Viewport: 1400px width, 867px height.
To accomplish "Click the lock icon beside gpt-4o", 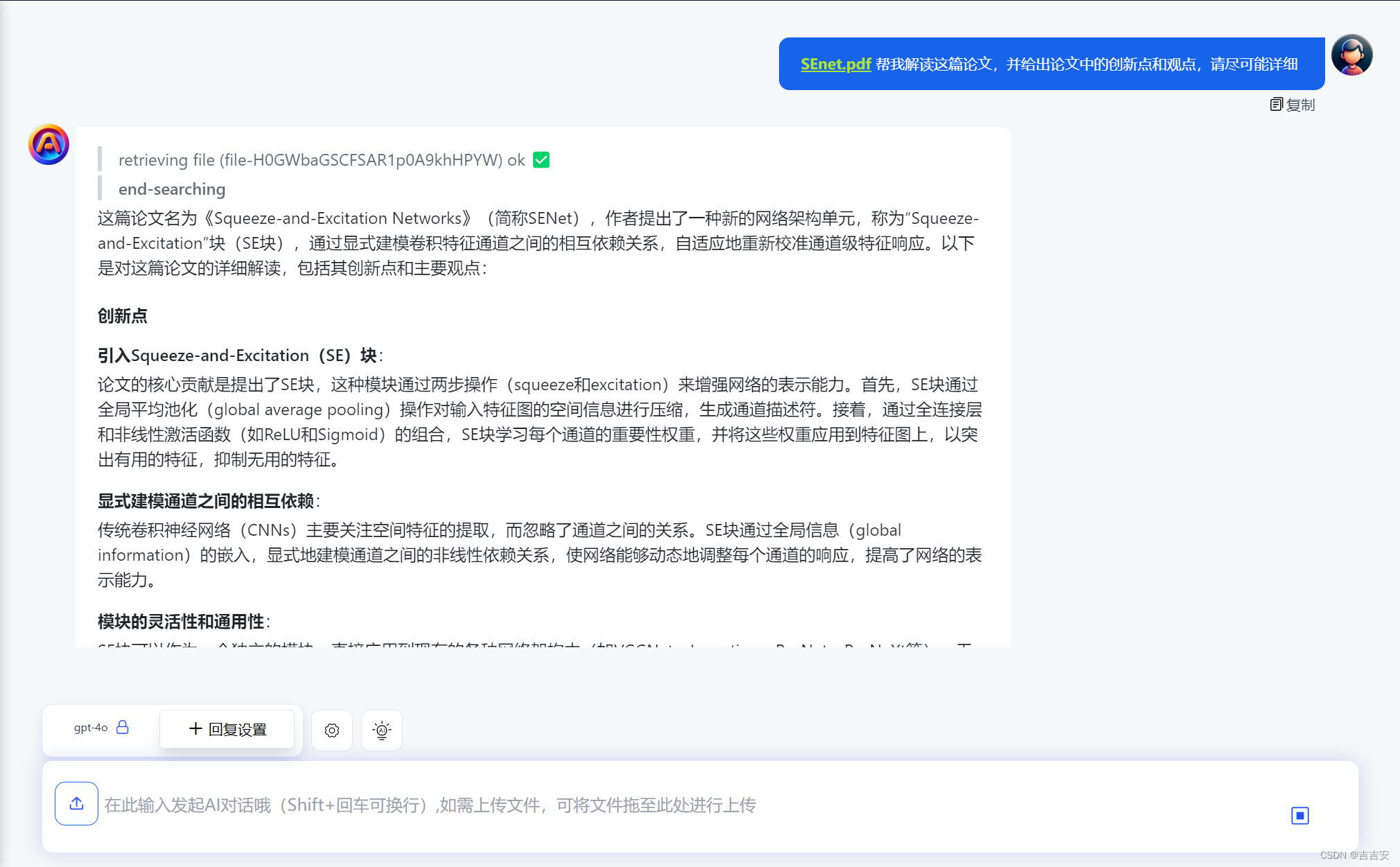I will [123, 727].
